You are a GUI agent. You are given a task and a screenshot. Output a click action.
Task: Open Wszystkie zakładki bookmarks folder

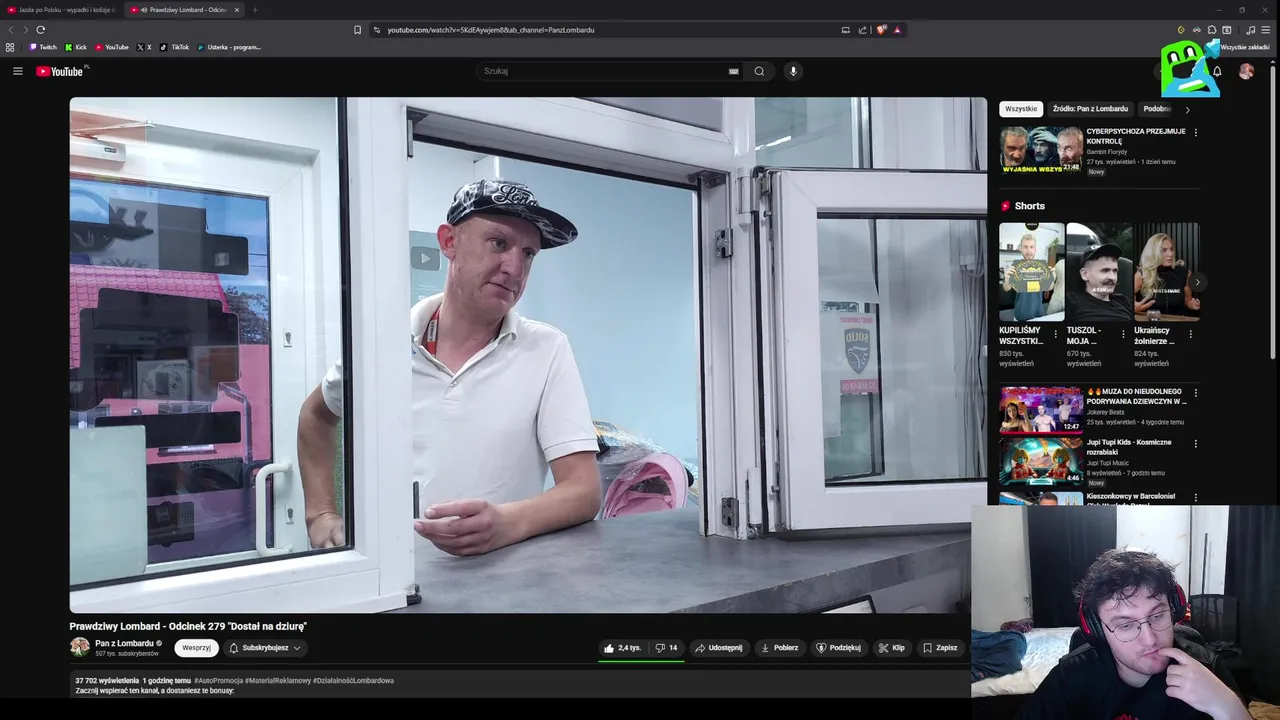click(x=1244, y=47)
